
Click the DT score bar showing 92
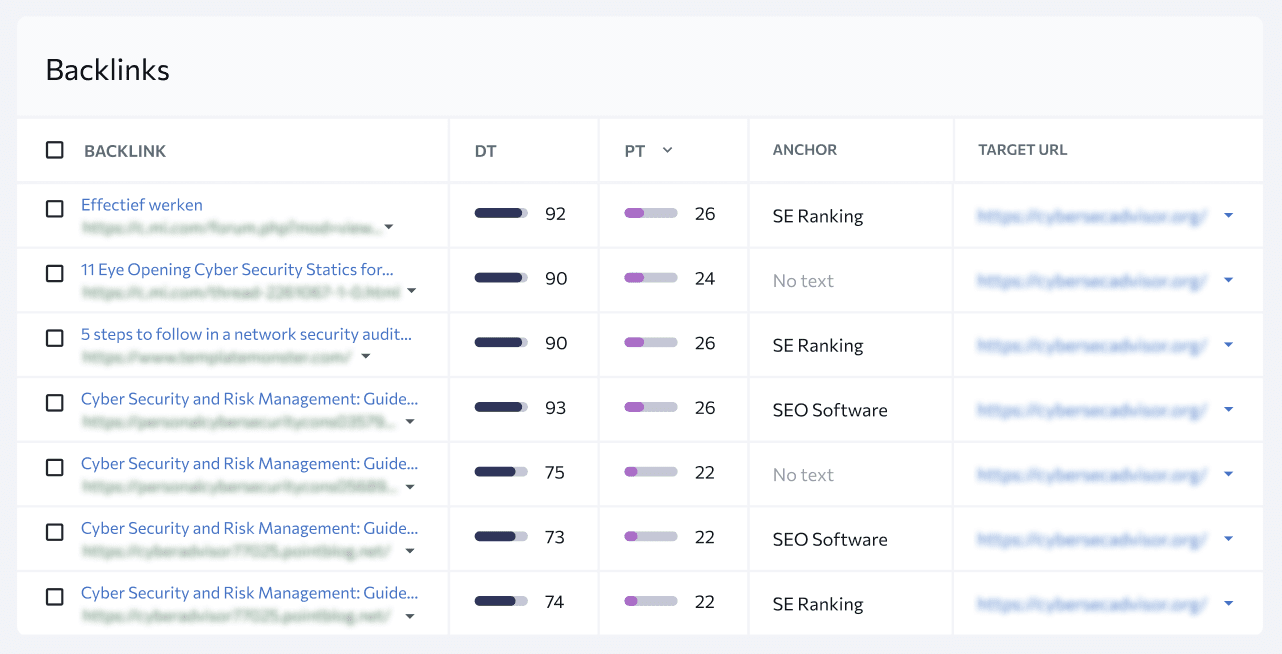(x=501, y=213)
